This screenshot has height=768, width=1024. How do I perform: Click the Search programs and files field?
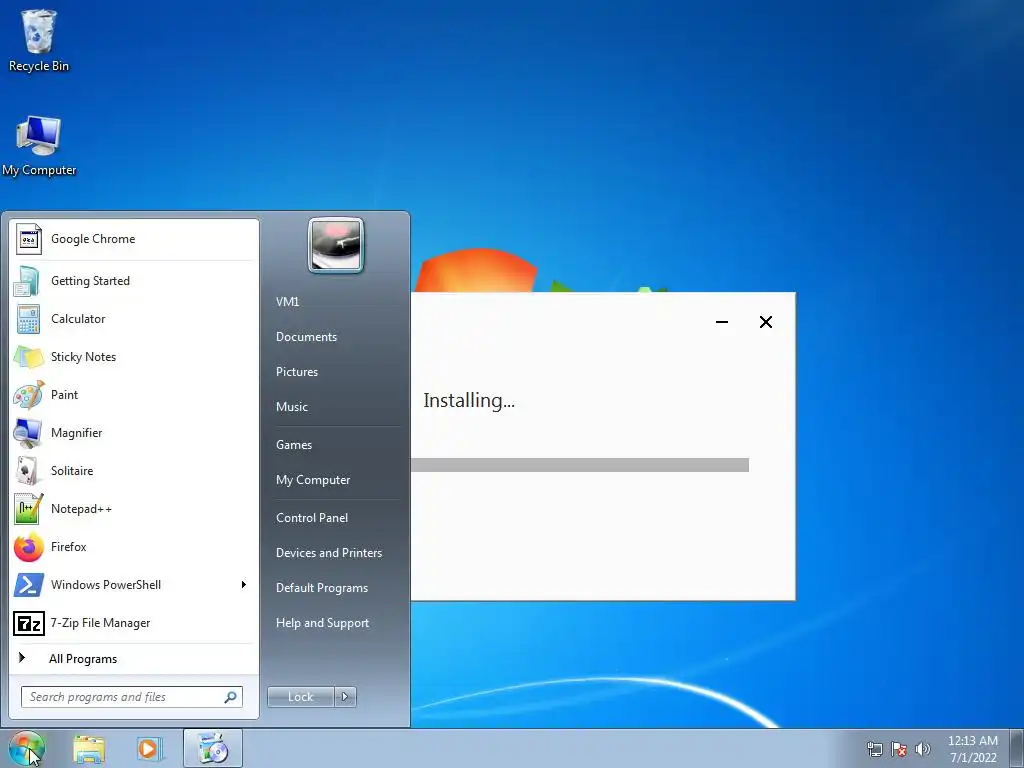(x=131, y=697)
